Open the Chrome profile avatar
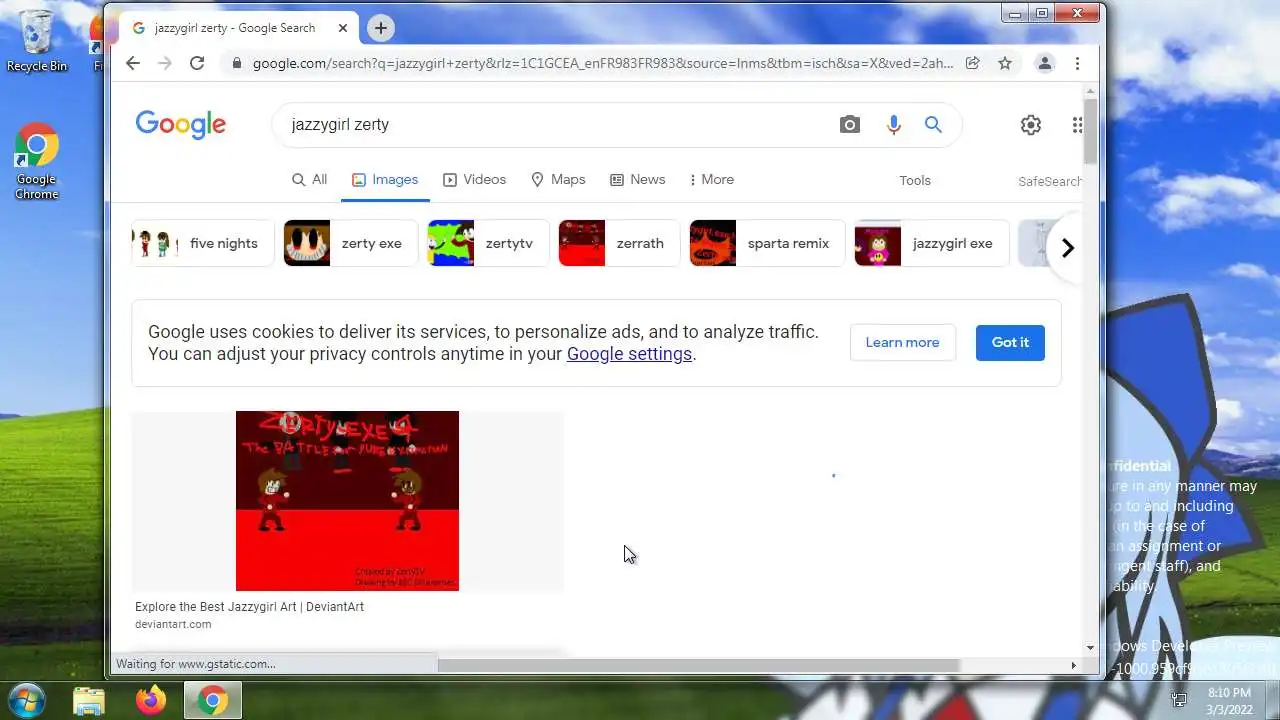Image resolution: width=1280 pixels, height=720 pixels. (x=1044, y=63)
